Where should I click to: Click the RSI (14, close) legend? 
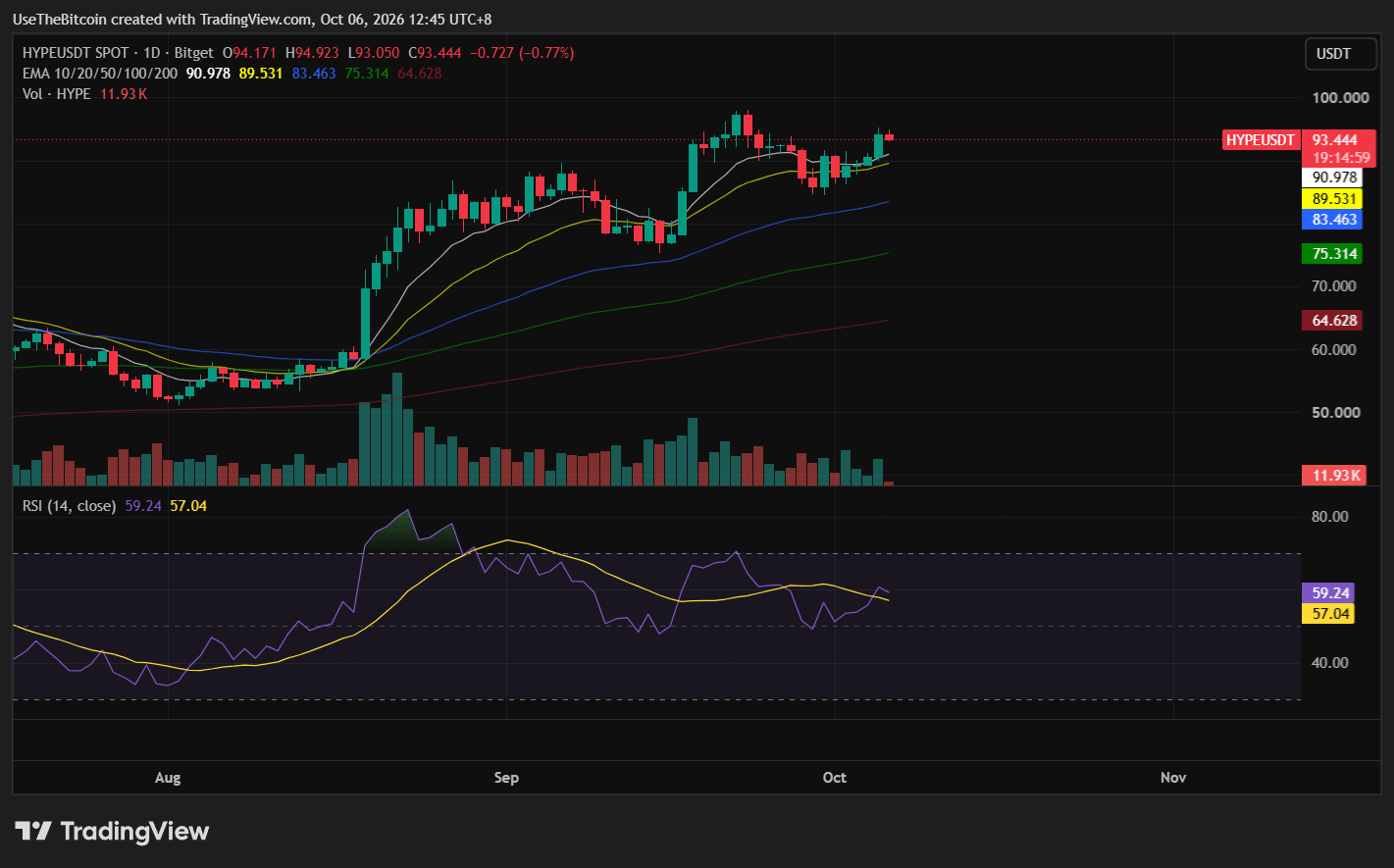[x=70, y=506]
